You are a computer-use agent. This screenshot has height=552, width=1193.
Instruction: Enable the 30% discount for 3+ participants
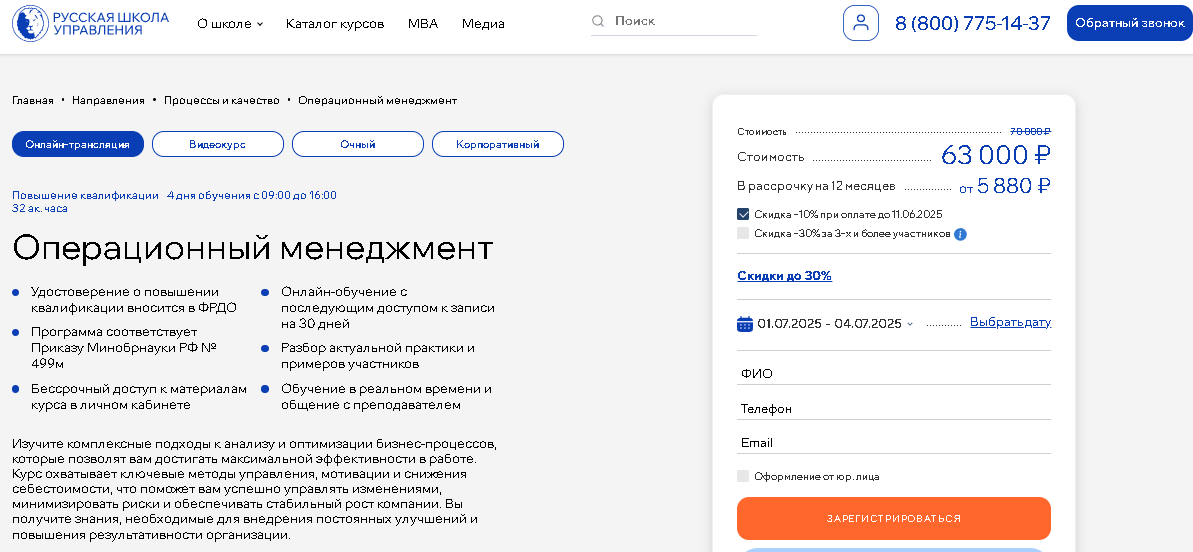(743, 234)
